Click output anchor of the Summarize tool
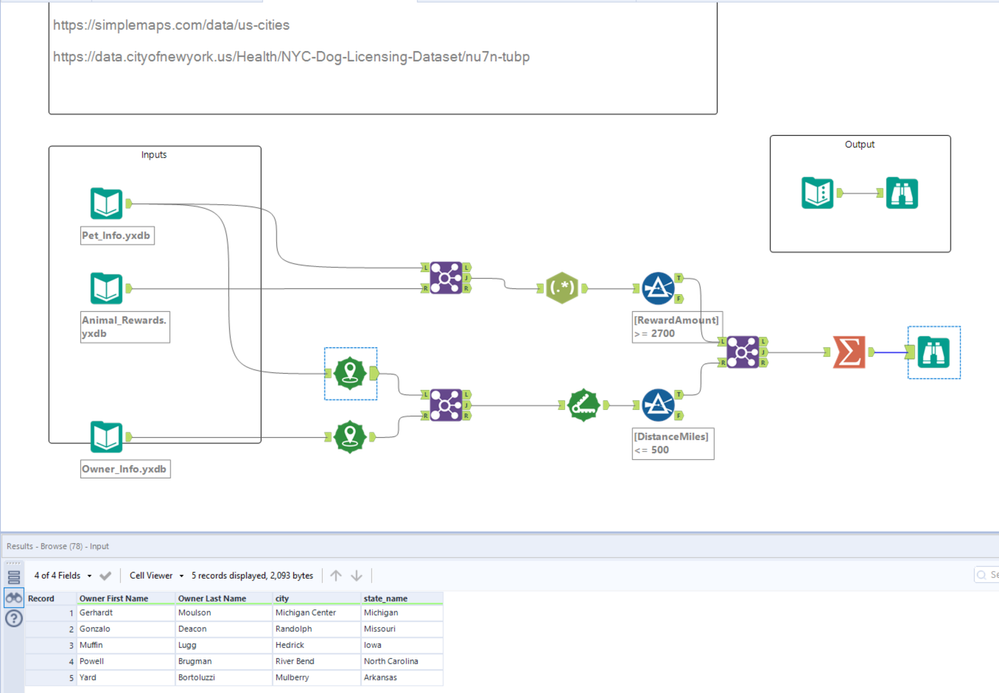The image size is (999, 693). pyautogui.click(x=870, y=352)
